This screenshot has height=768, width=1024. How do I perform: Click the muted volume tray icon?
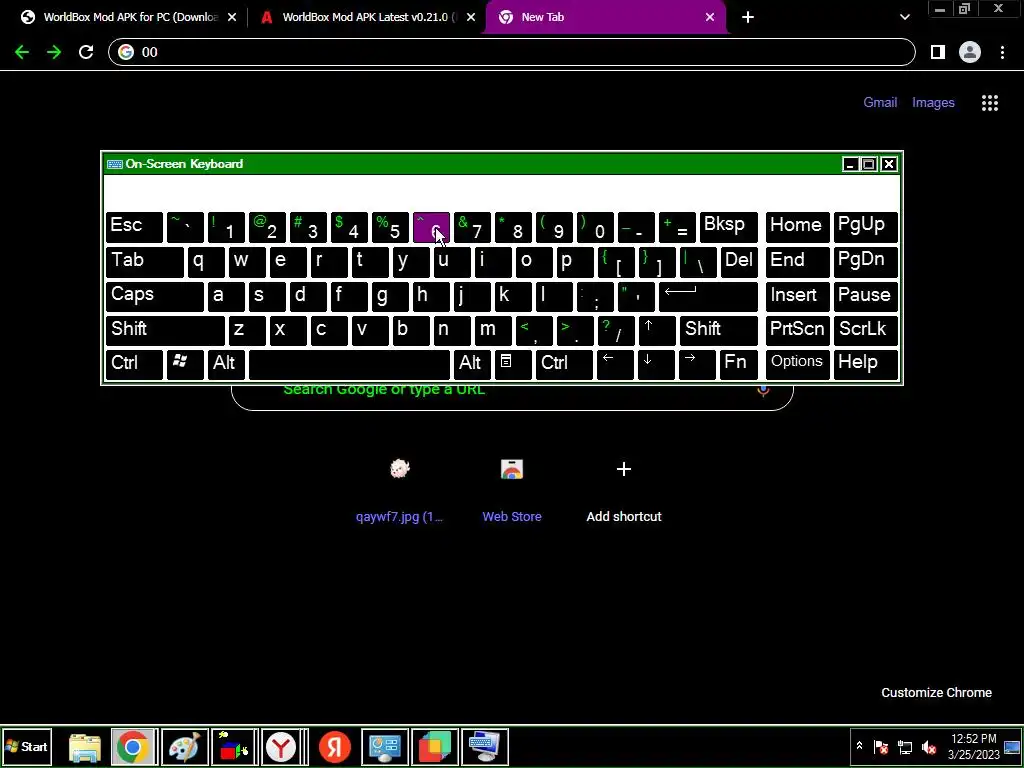click(928, 746)
